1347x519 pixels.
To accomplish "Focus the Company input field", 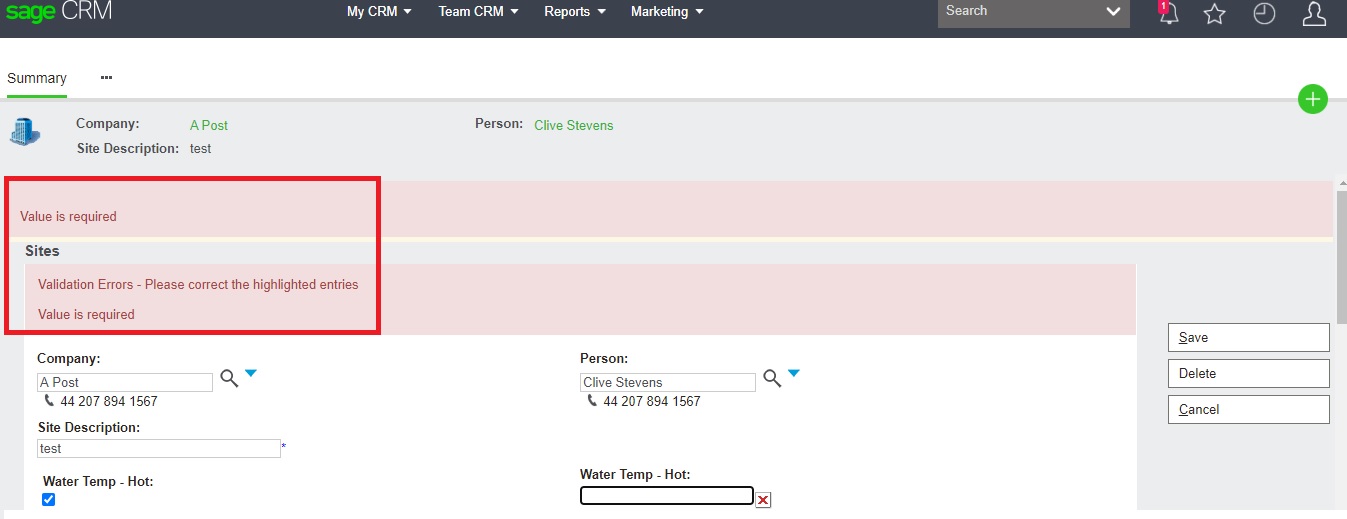I will 125,382.
